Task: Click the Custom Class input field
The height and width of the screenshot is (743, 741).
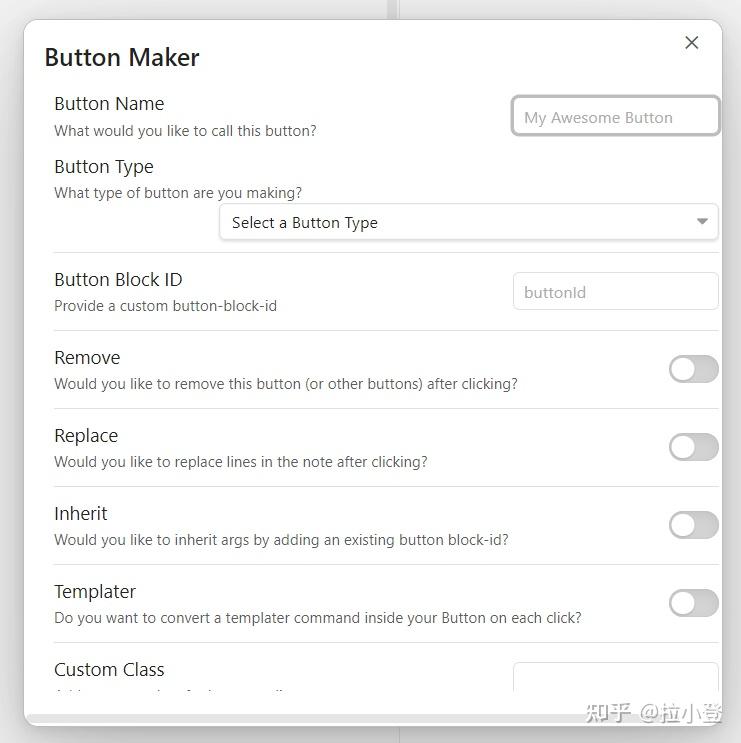Action: coord(615,677)
